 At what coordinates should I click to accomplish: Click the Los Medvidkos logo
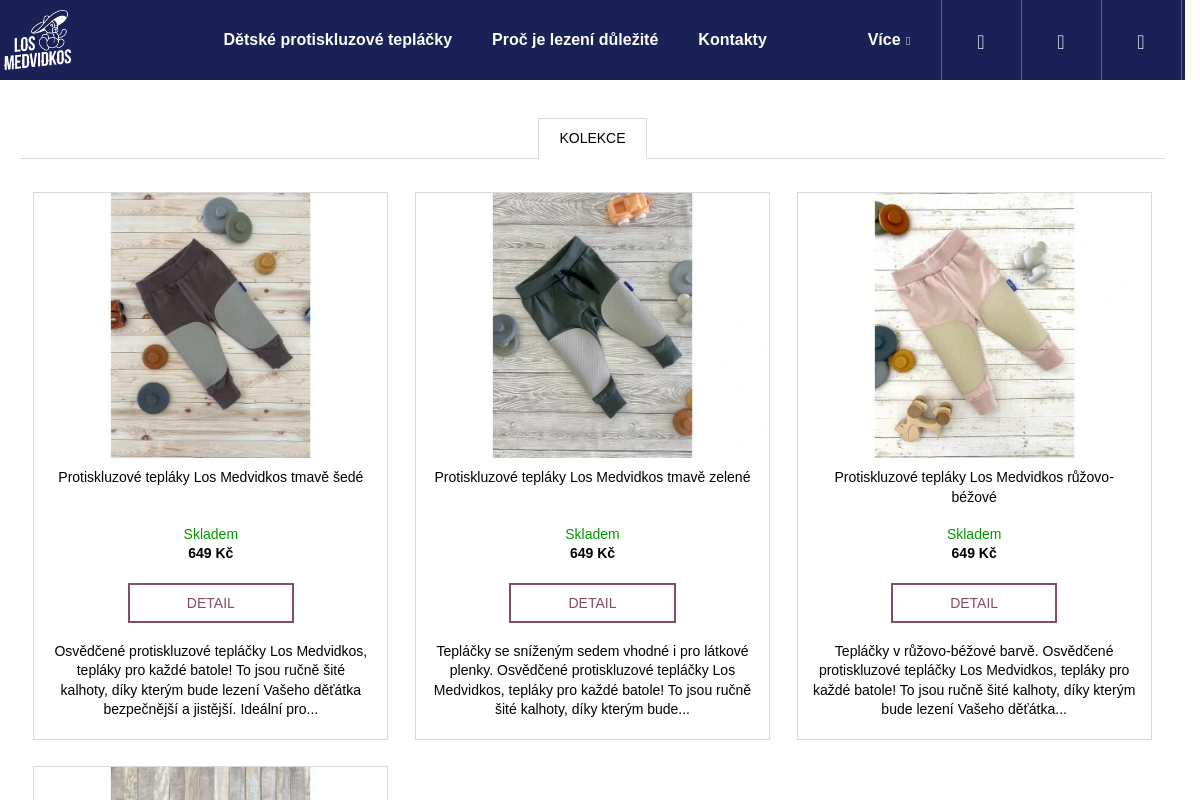pyautogui.click(x=38, y=40)
